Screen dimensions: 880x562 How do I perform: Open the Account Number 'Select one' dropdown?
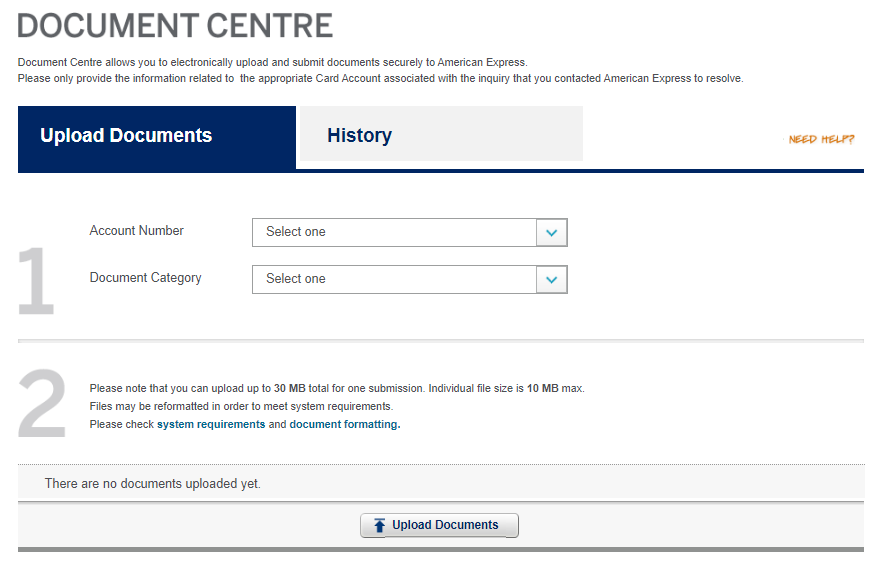[395, 232]
